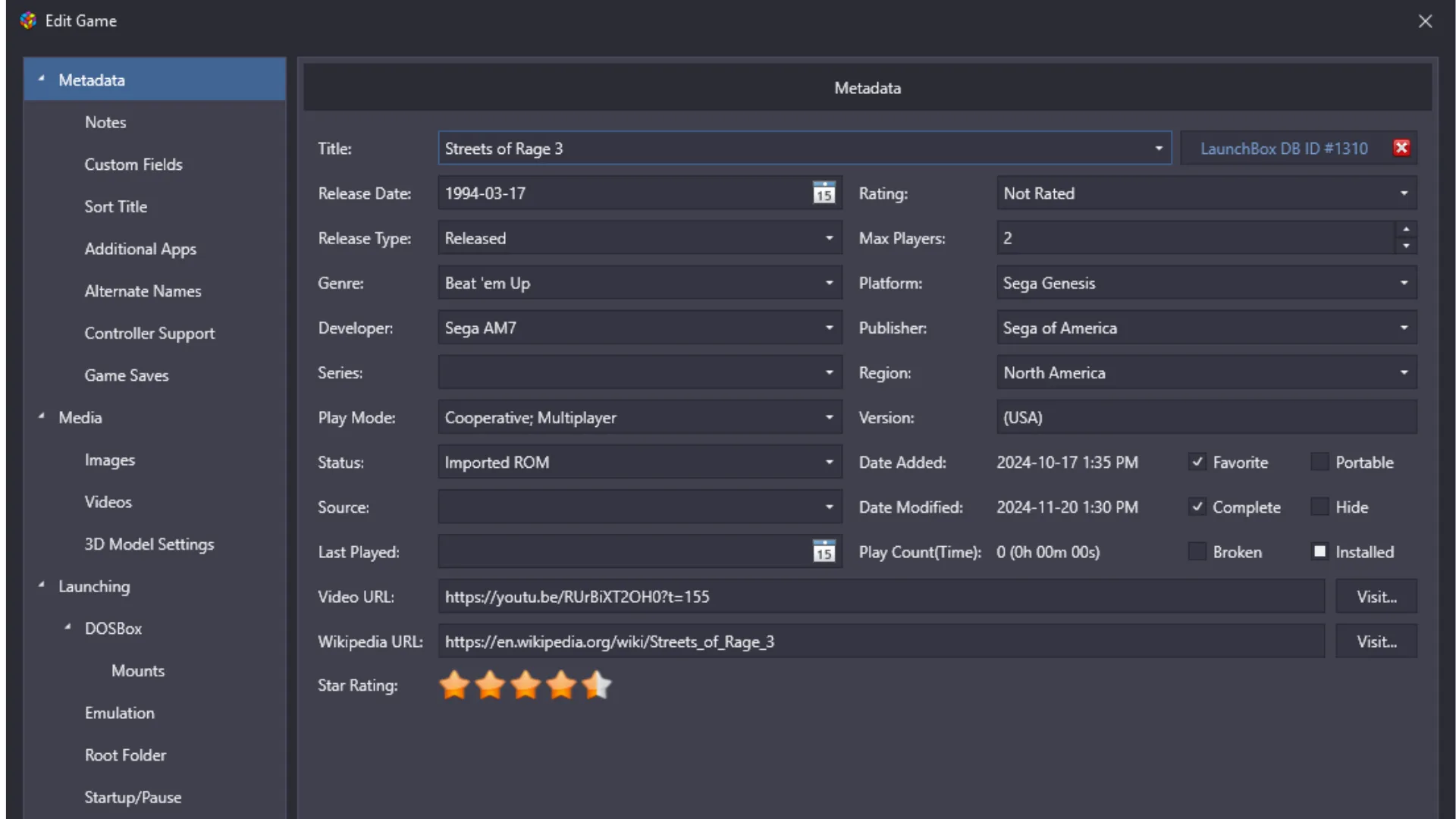The height and width of the screenshot is (819, 1456).
Task: Visit the Wikipedia URL
Action: coord(1376,641)
